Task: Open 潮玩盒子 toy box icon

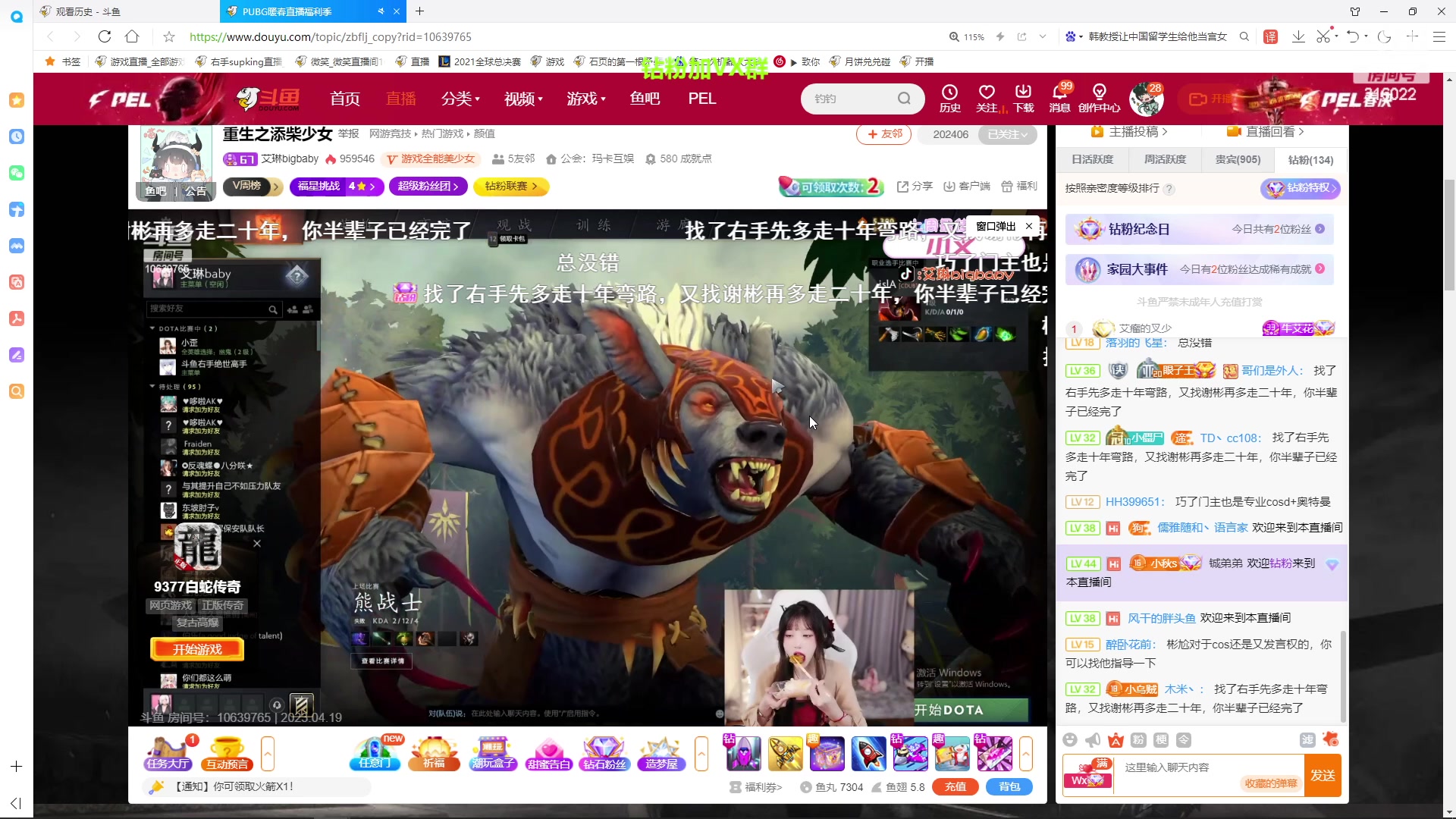Action: click(493, 753)
